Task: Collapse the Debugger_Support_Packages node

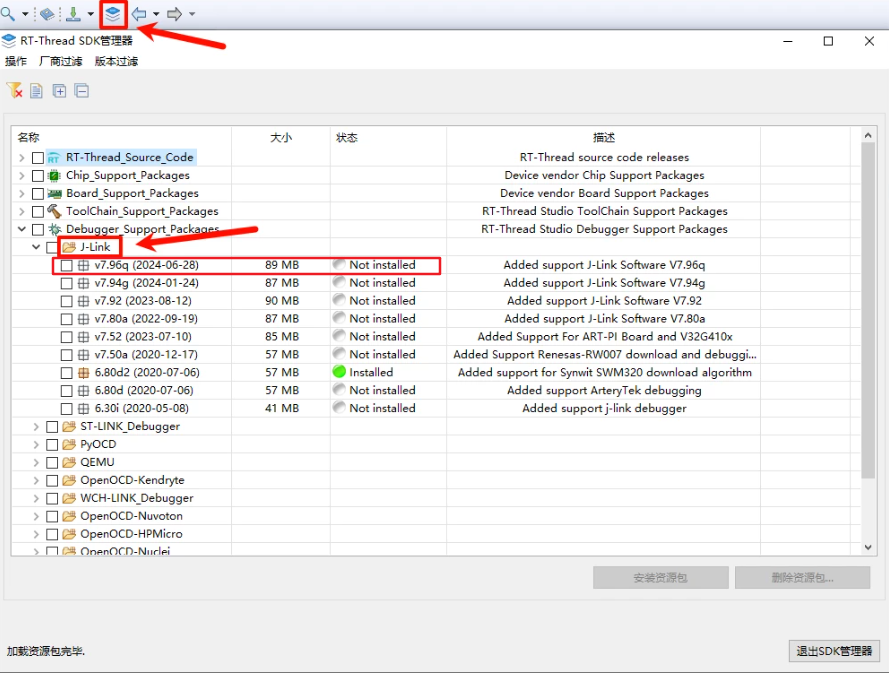Action: tap(22, 229)
